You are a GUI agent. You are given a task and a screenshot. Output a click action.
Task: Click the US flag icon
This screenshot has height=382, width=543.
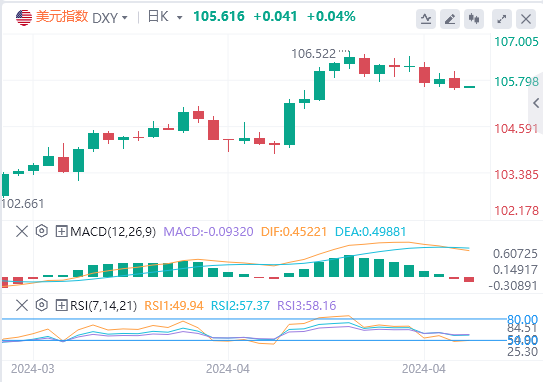pos(24,17)
